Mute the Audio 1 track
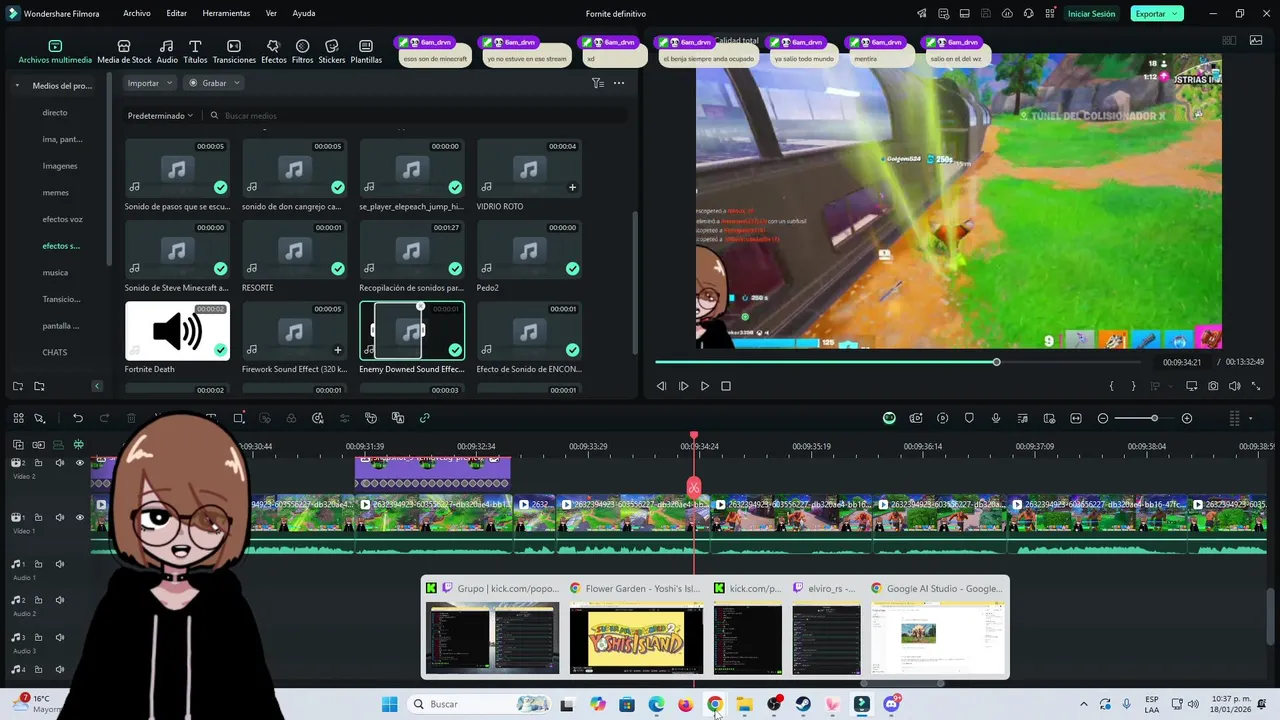 click(x=59, y=564)
